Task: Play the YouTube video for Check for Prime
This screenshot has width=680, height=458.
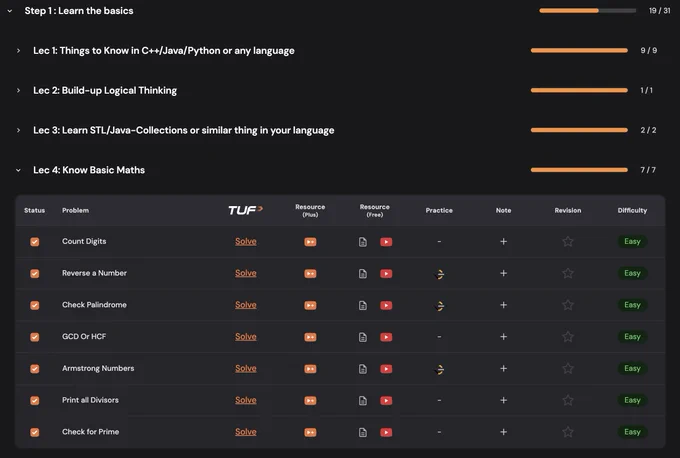Action: point(386,432)
